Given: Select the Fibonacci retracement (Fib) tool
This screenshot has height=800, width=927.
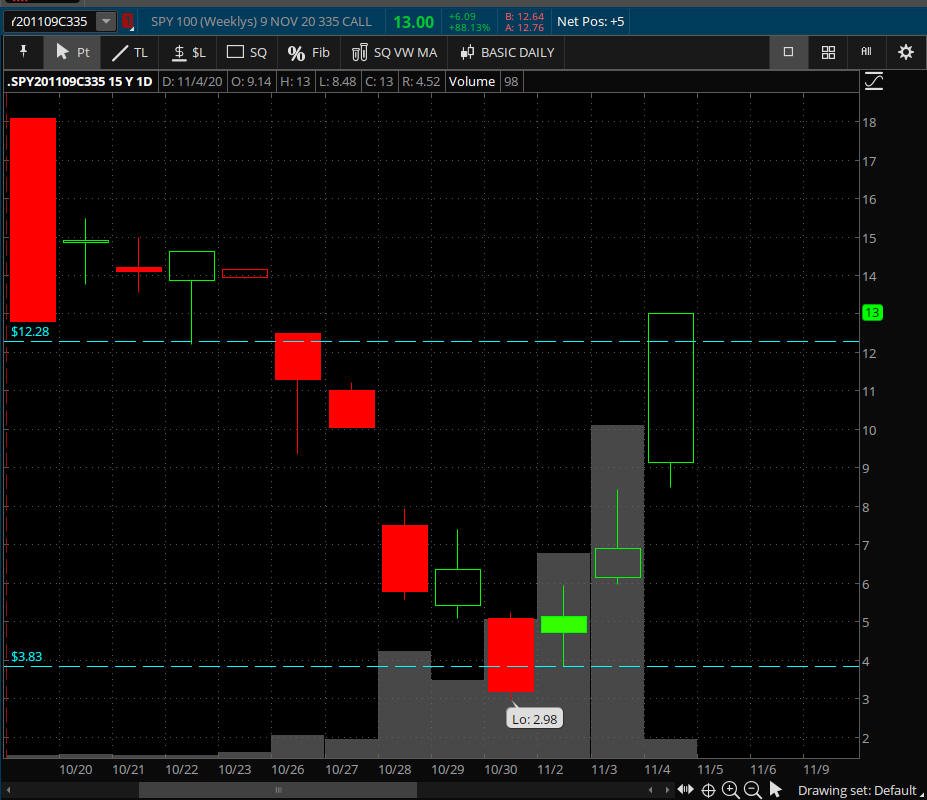Looking at the screenshot, I should 308,52.
